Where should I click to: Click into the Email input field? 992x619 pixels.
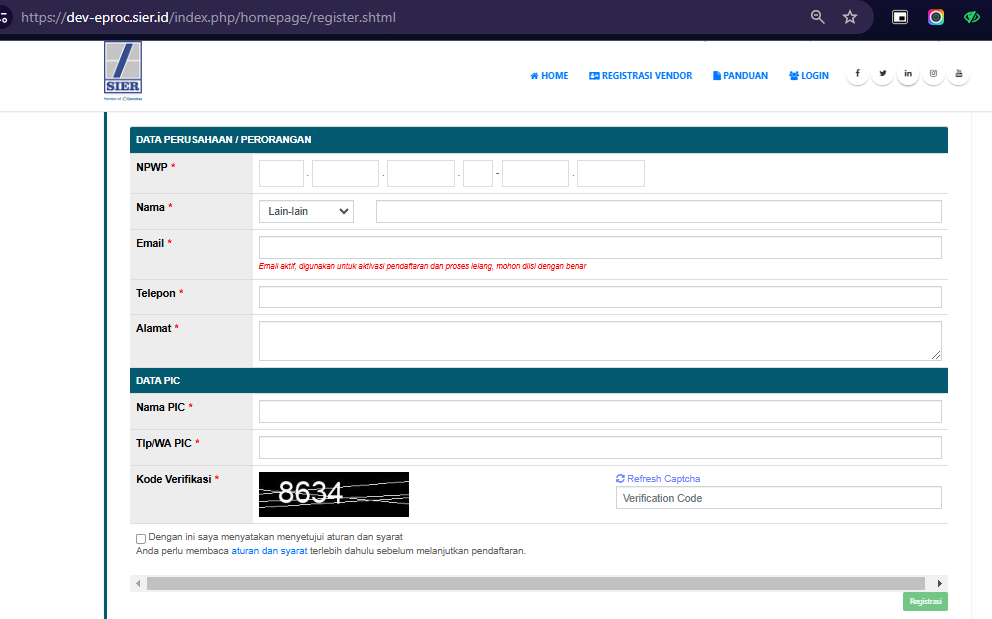click(600, 247)
